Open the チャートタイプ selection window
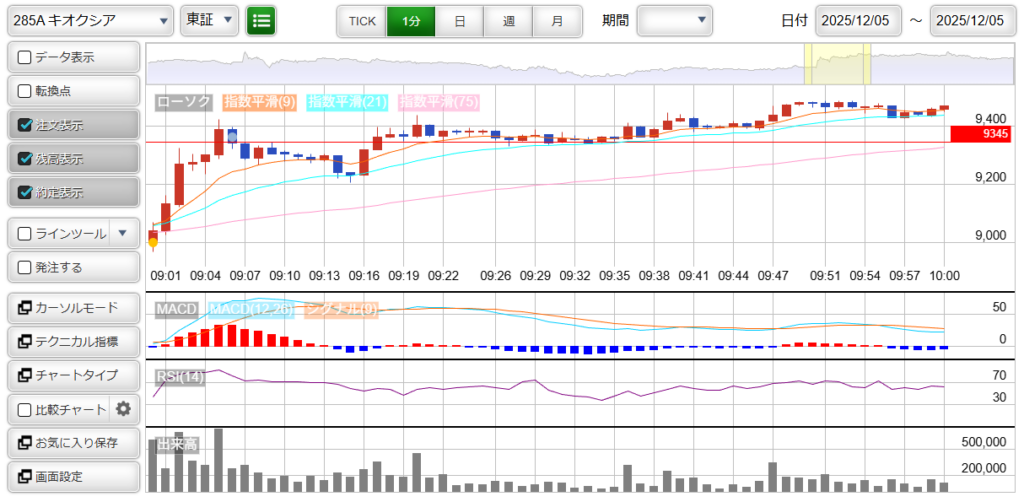Image resolution: width=1024 pixels, height=502 pixels. 72,375
